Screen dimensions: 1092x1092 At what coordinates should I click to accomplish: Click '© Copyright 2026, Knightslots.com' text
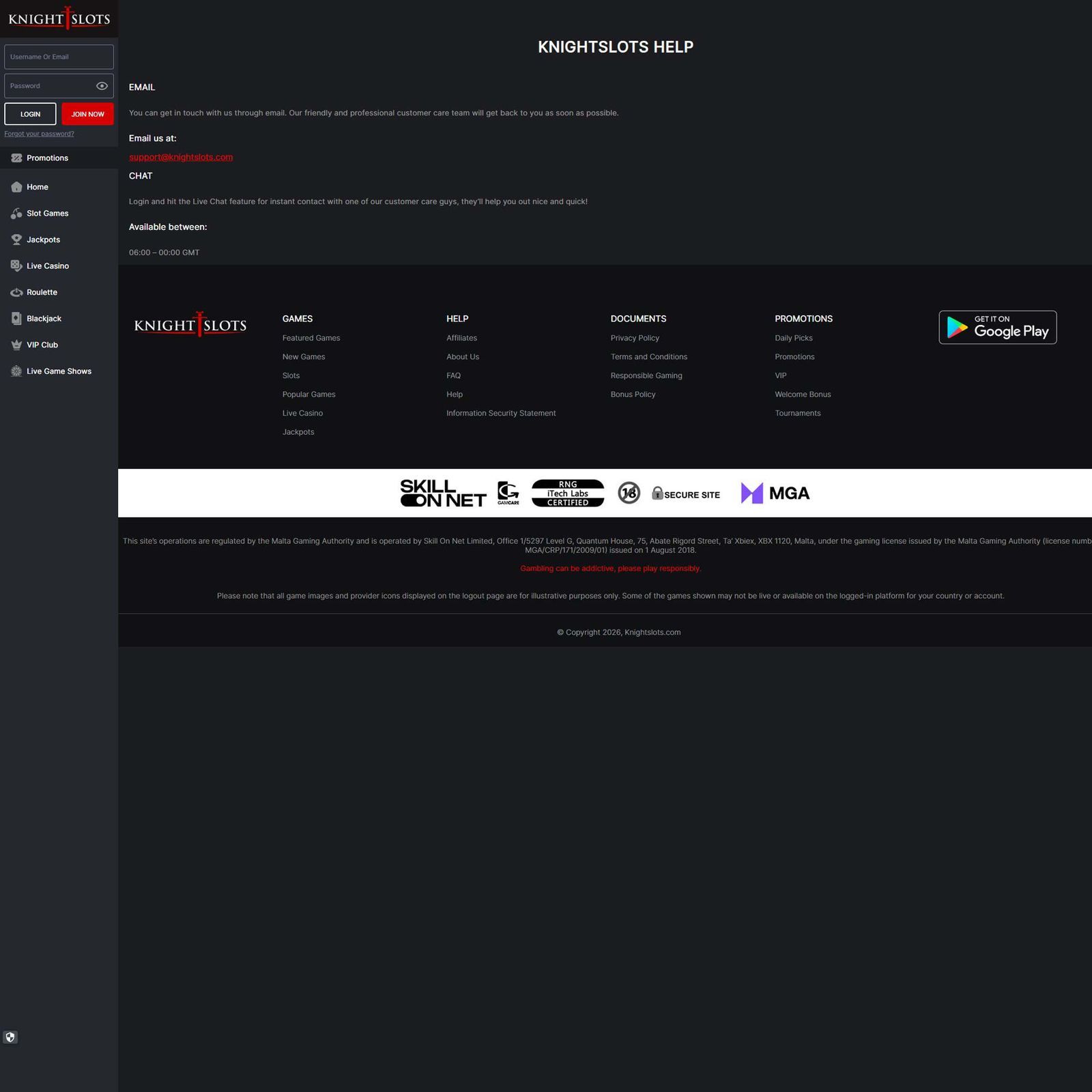click(x=619, y=633)
